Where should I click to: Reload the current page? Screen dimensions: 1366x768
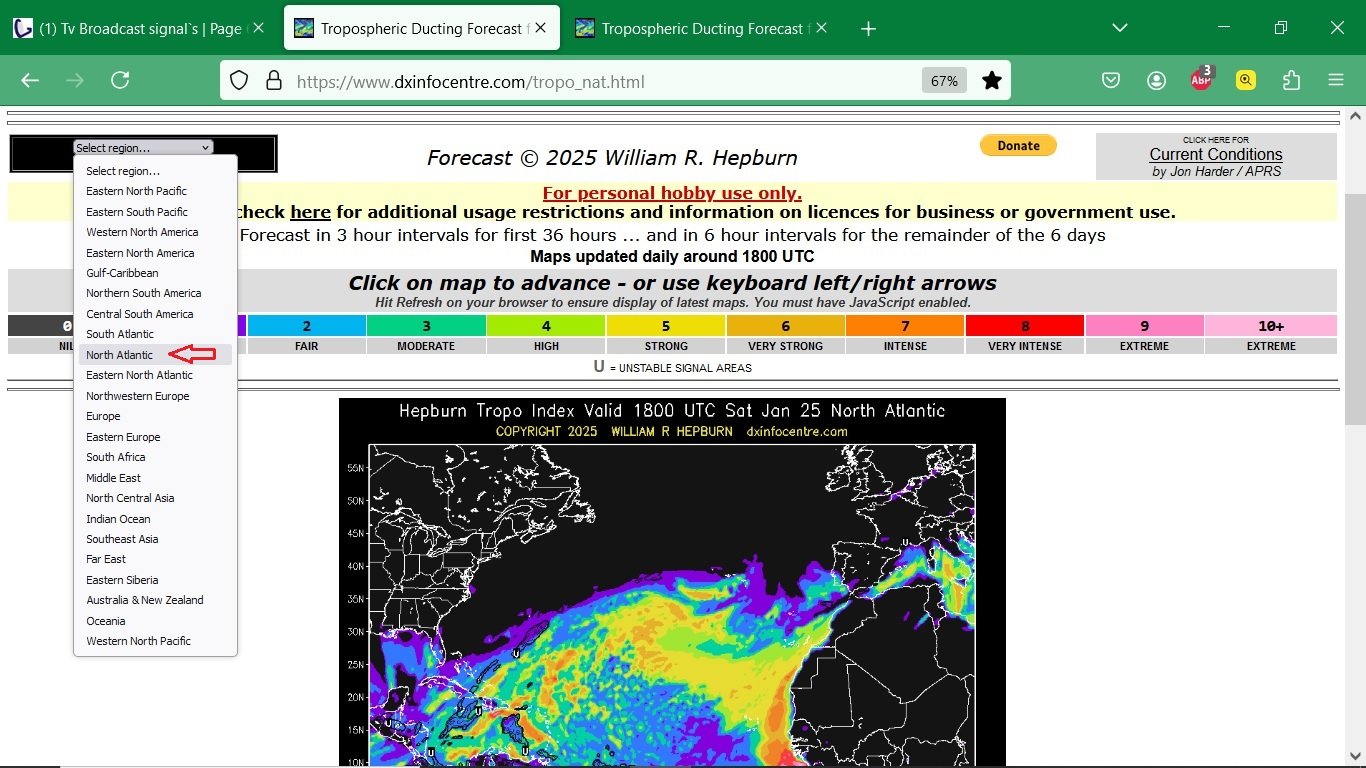[x=120, y=81]
